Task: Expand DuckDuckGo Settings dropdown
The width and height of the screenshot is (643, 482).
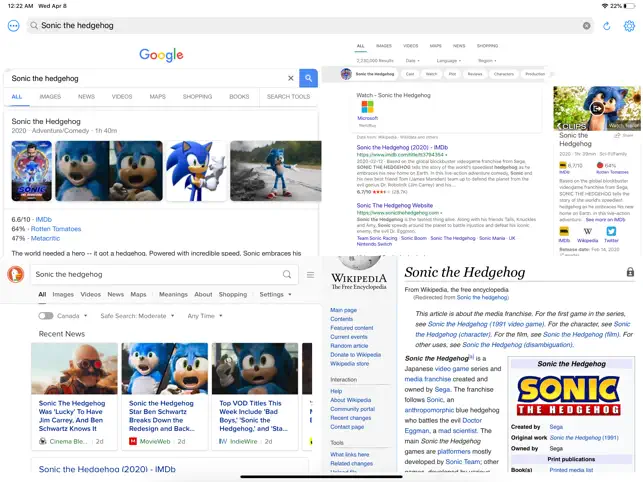Action: [275, 295]
